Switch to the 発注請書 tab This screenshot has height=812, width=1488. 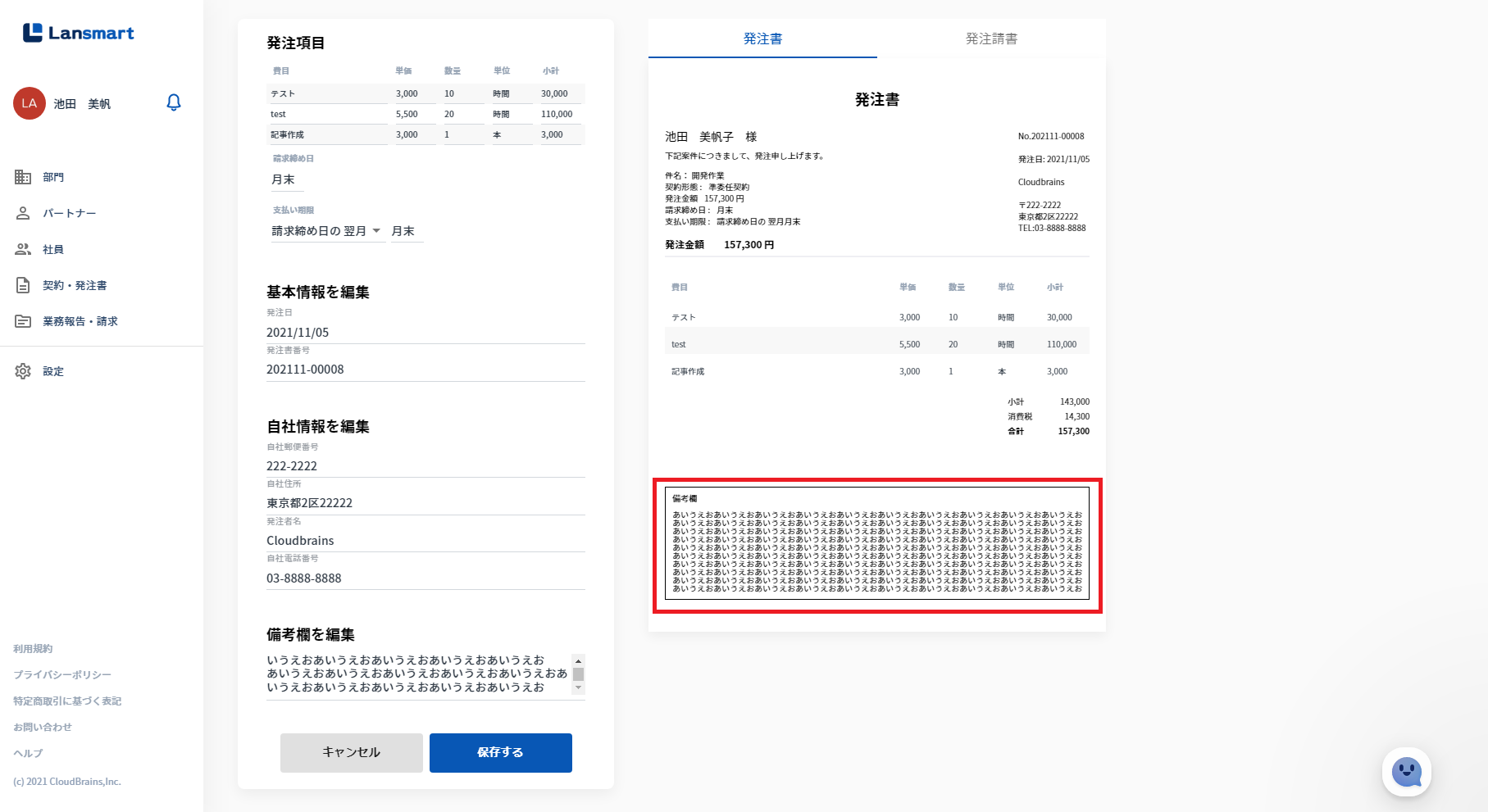(x=991, y=39)
